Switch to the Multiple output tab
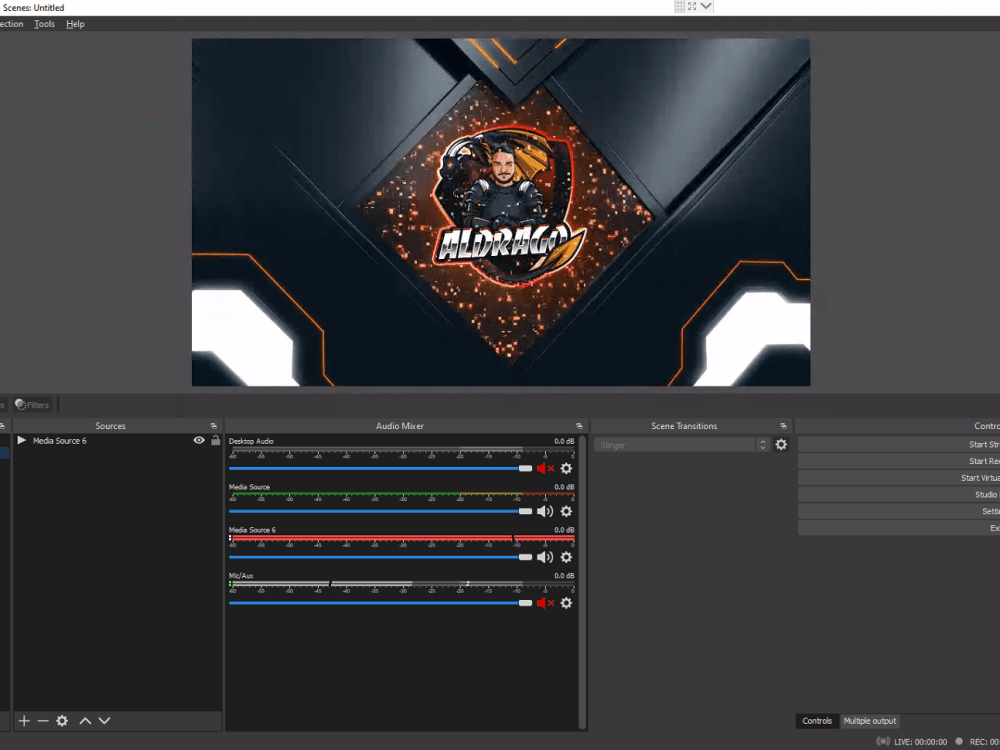1000x750 pixels. pyautogui.click(x=870, y=721)
